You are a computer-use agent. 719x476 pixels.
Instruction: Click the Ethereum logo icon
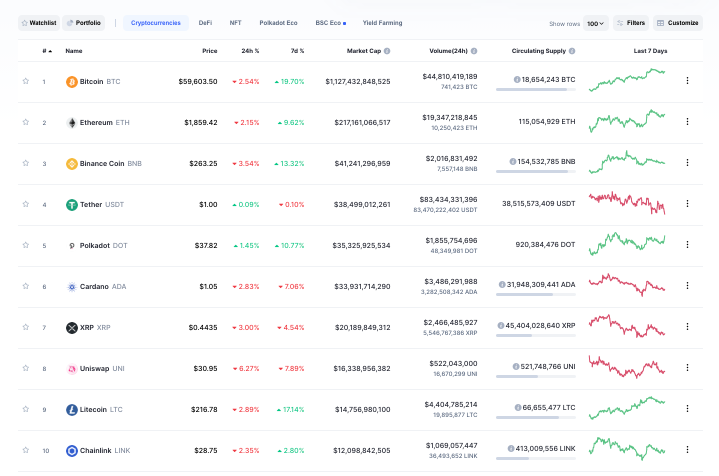(71, 122)
